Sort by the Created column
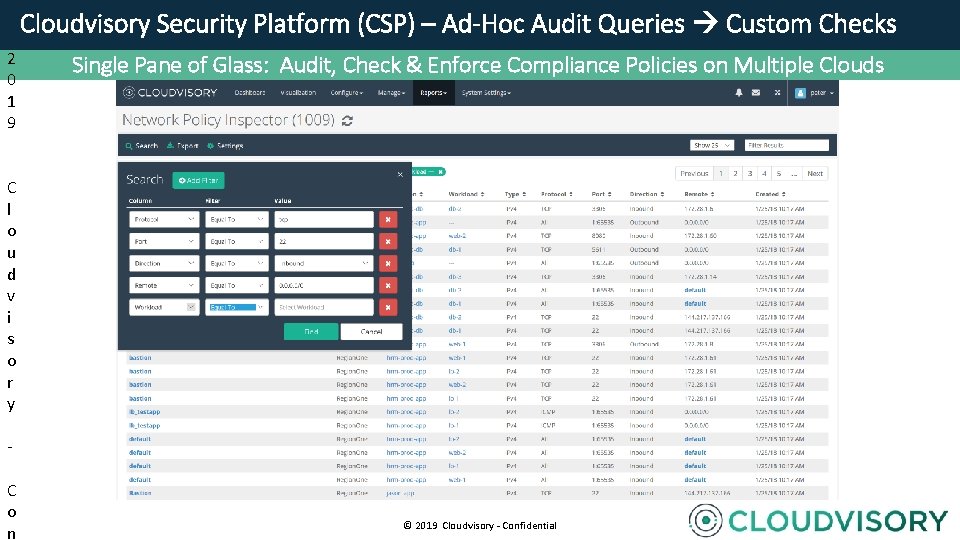Image resolution: width=960 pixels, height=540 pixels. (x=770, y=194)
